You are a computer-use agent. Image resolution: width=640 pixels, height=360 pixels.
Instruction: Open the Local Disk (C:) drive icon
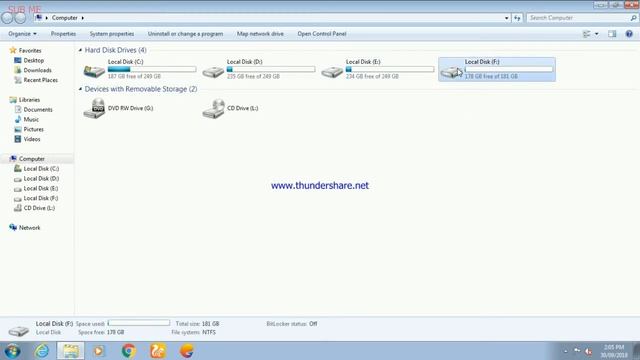pyautogui.click(x=94, y=71)
